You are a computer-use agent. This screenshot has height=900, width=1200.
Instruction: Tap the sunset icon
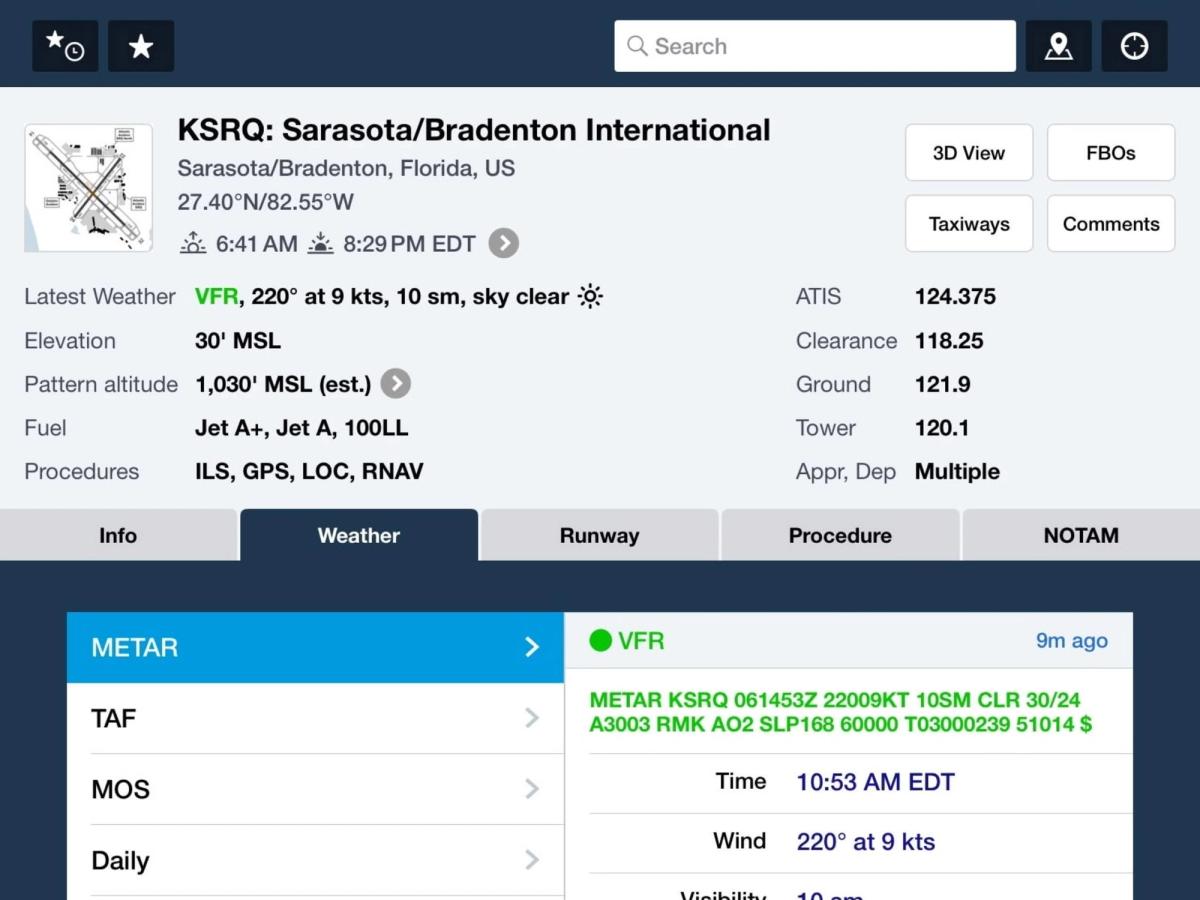tap(321, 243)
